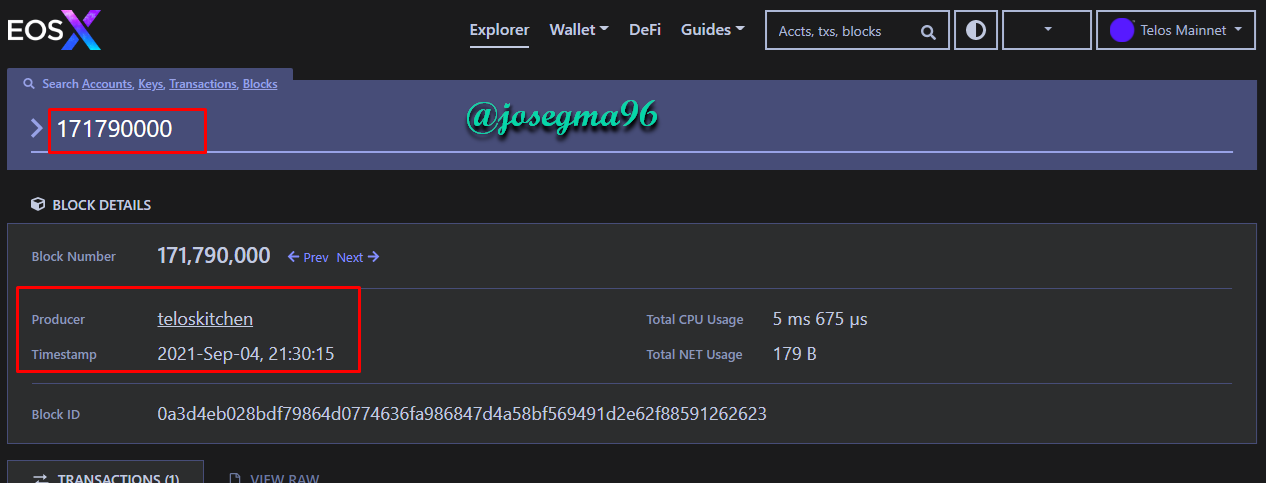Click the search icon beside Search label

tap(30, 84)
